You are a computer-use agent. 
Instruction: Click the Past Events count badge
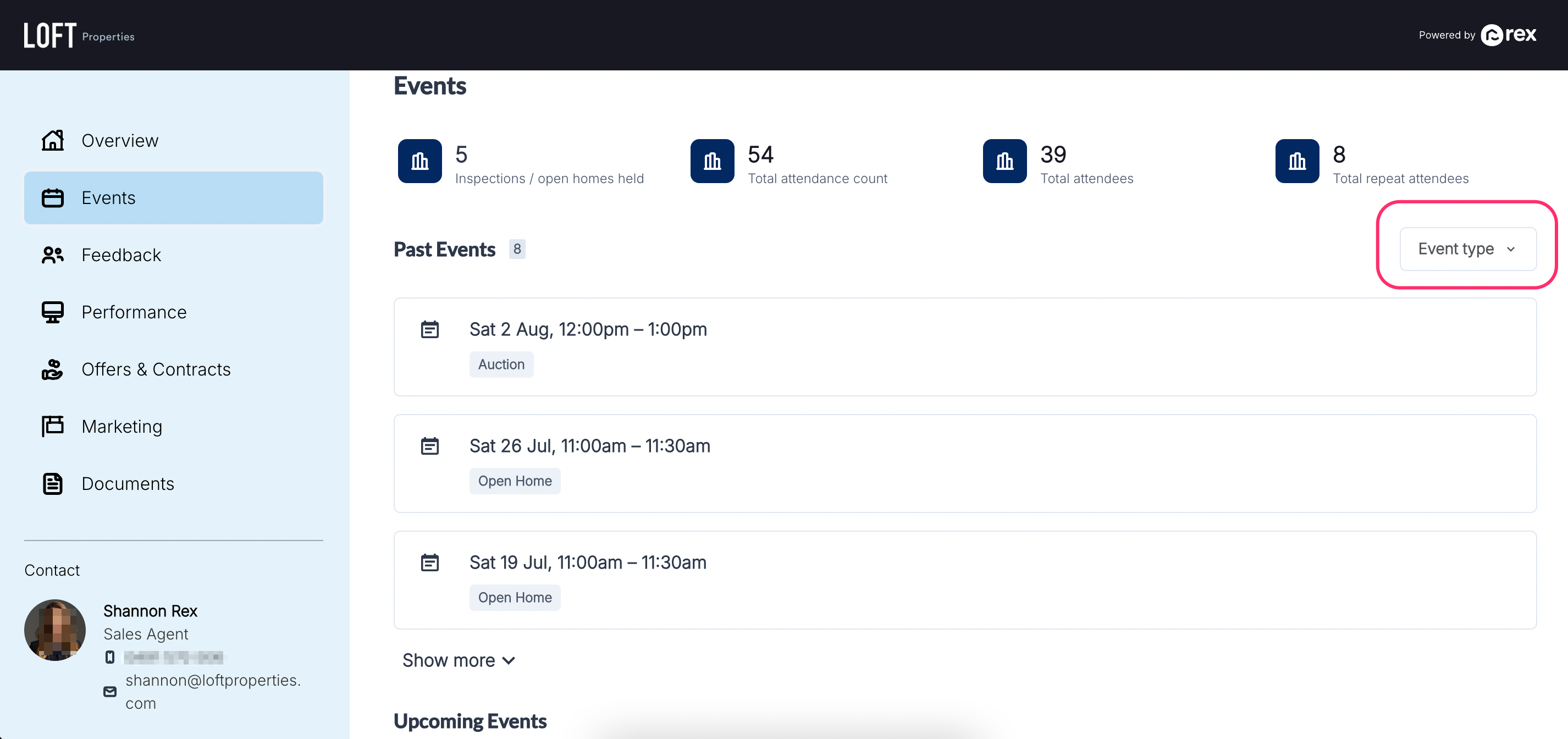tap(517, 249)
